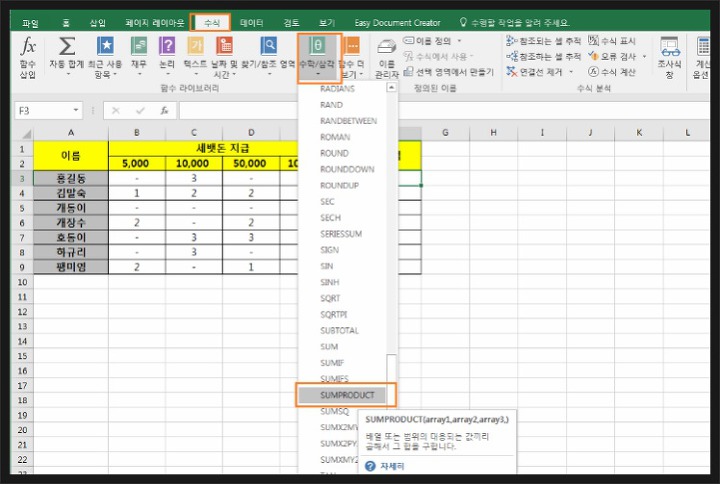Open the Name Manager (이름 관리자)
The image size is (720, 484).
[387, 58]
